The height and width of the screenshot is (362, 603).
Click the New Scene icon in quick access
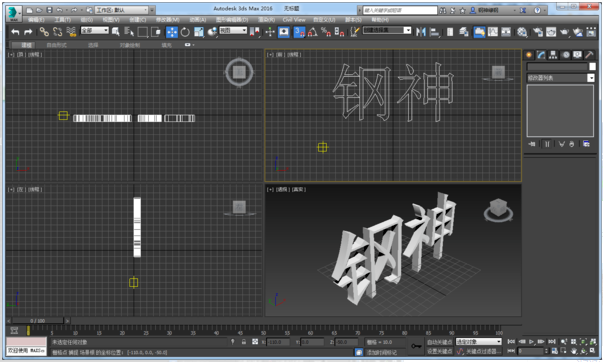pos(30,10)
